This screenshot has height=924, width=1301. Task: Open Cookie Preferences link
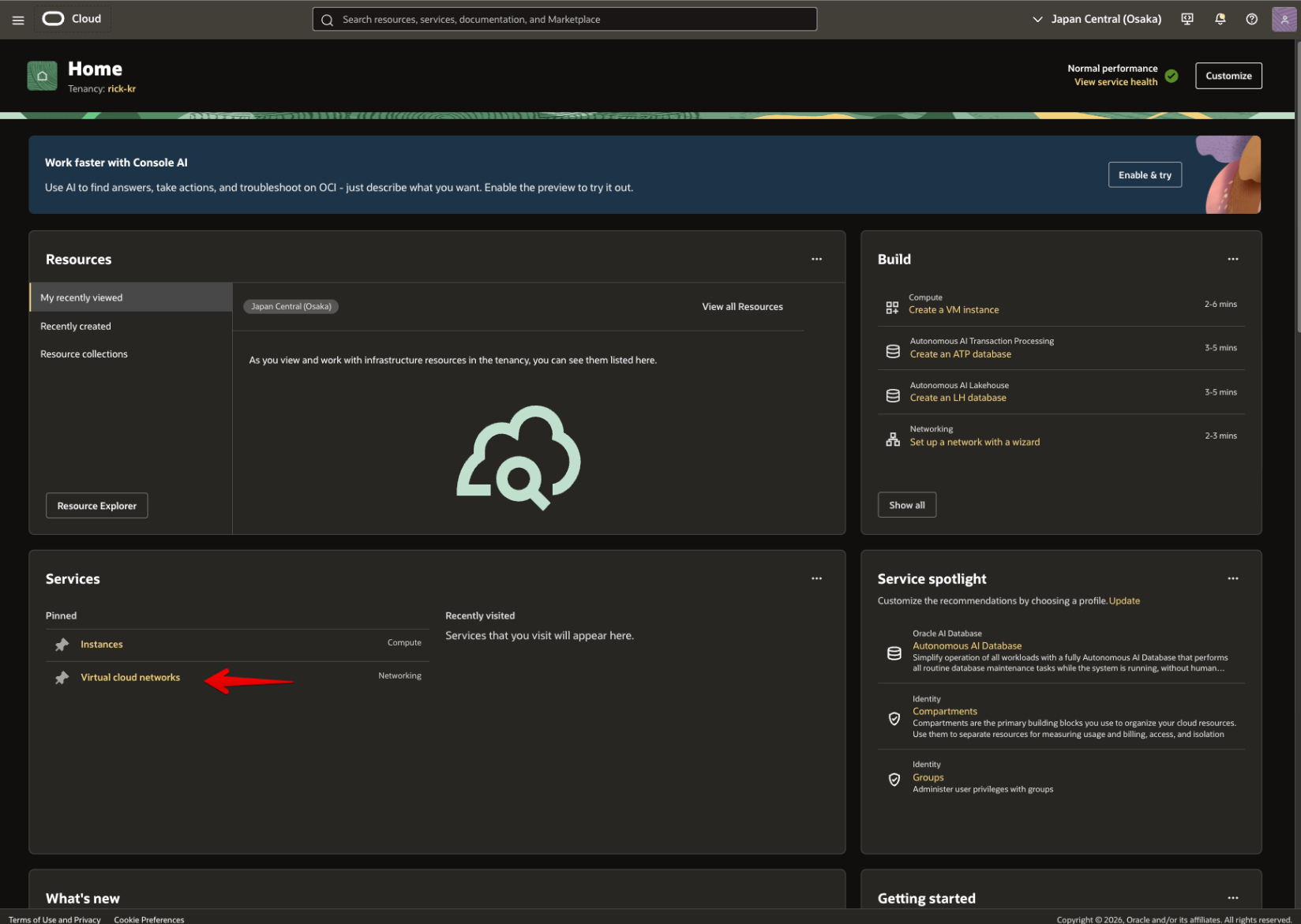pyautogui.click(x=149, y=919)
